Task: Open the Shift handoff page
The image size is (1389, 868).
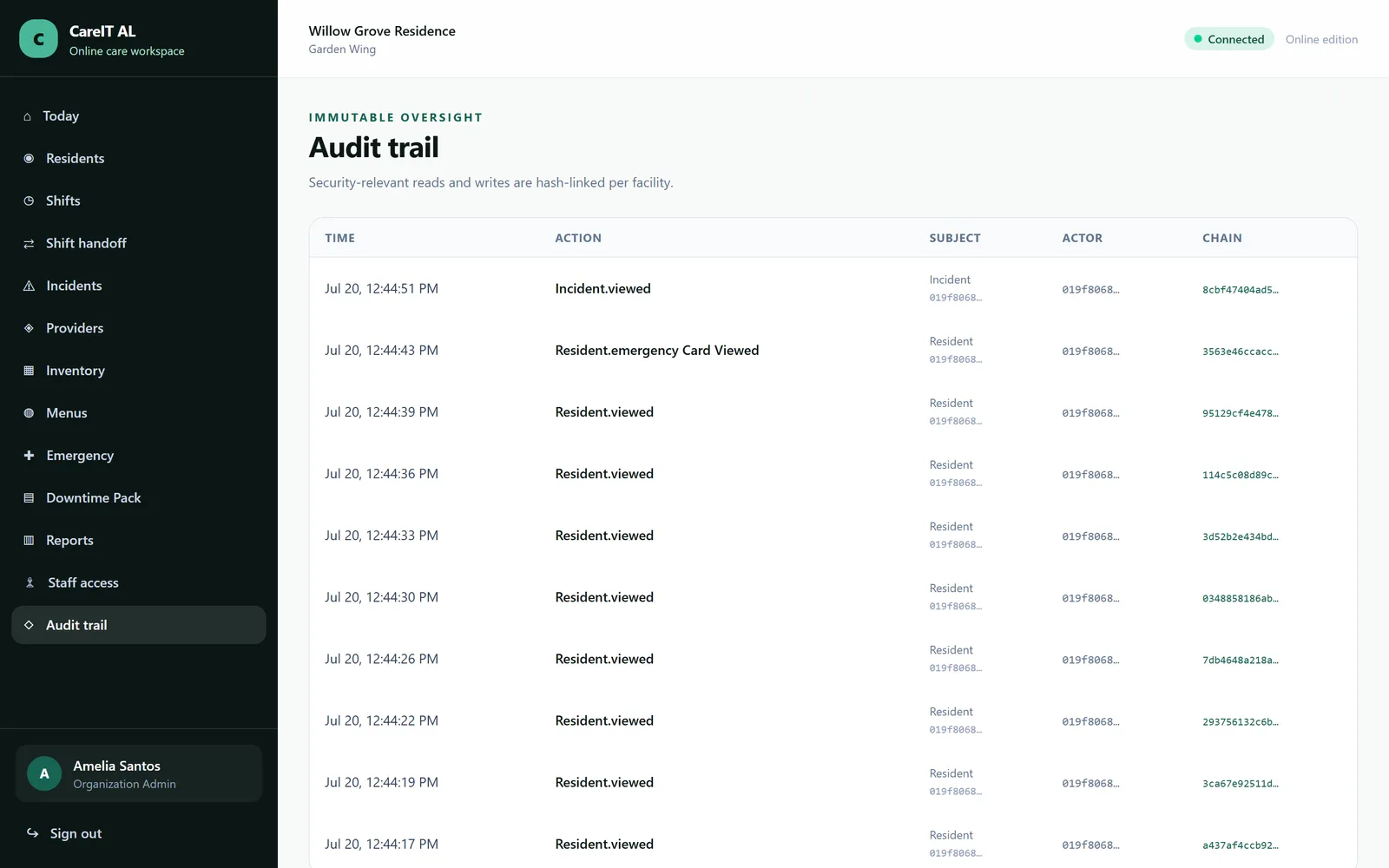Action: click(139, 244)
